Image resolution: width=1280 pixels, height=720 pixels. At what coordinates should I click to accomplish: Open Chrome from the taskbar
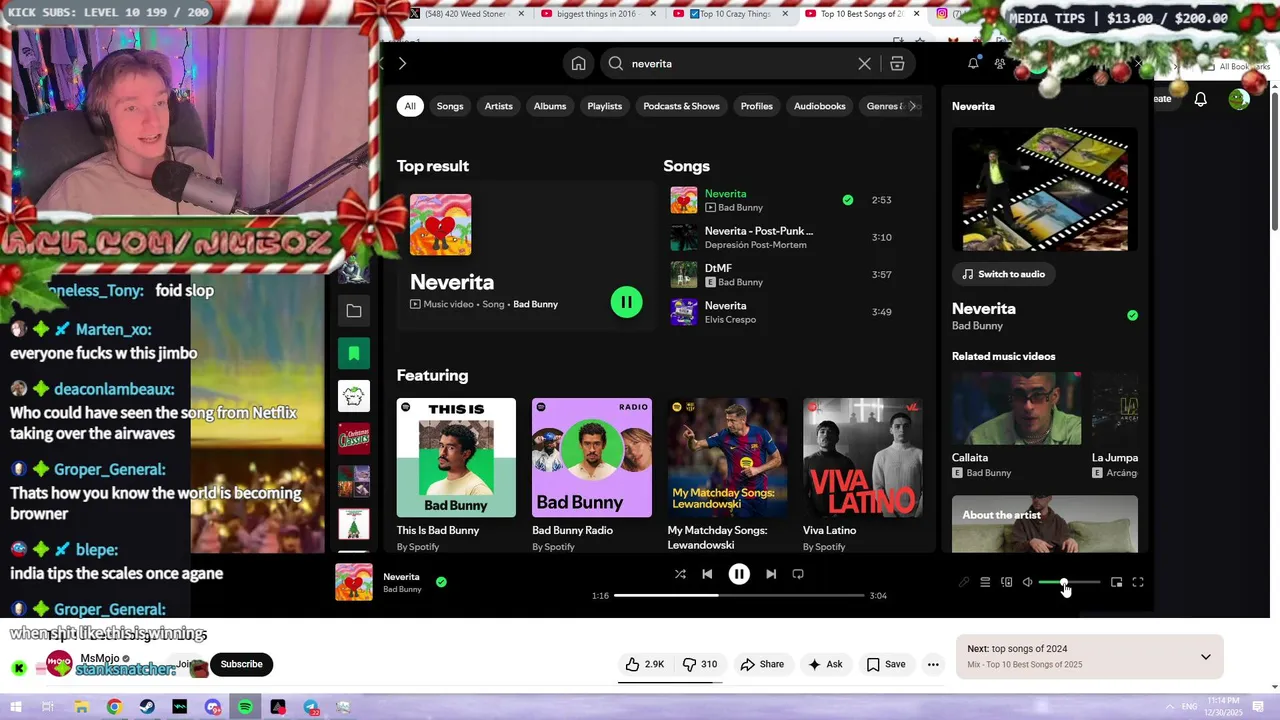[114, 707]
